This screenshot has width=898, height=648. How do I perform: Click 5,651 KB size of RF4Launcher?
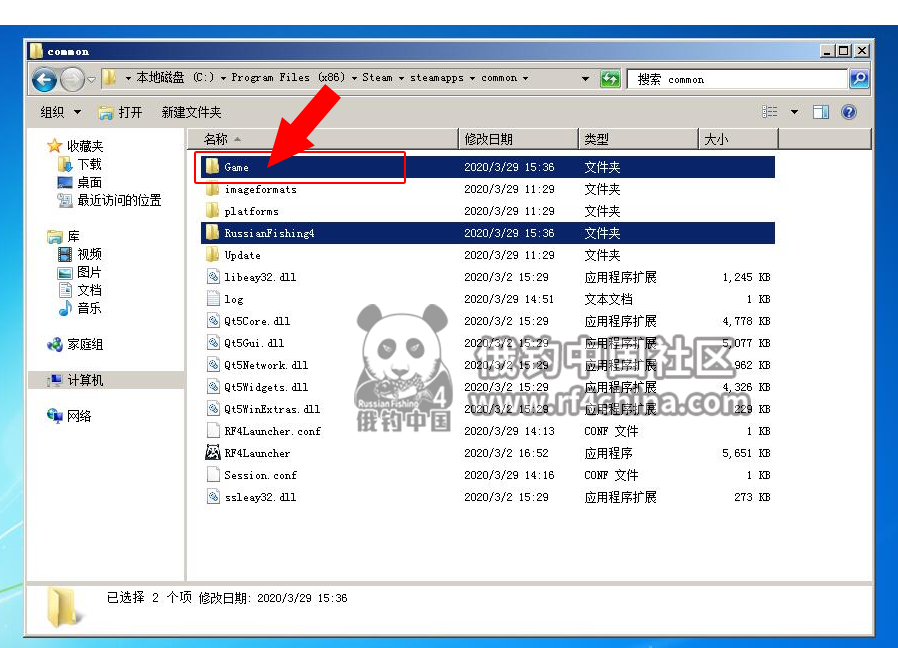(746, 453)
